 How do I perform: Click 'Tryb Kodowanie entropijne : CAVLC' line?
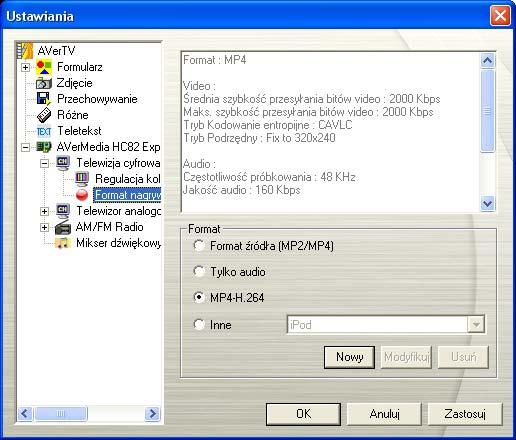[268, 125]
